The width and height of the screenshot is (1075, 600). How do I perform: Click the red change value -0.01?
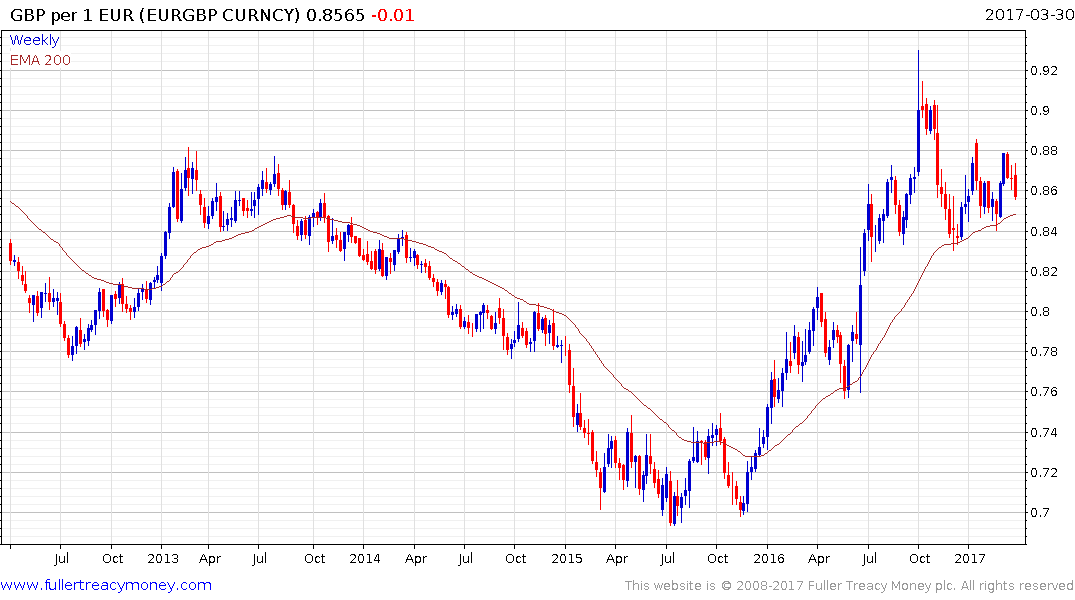pos(393,15)
